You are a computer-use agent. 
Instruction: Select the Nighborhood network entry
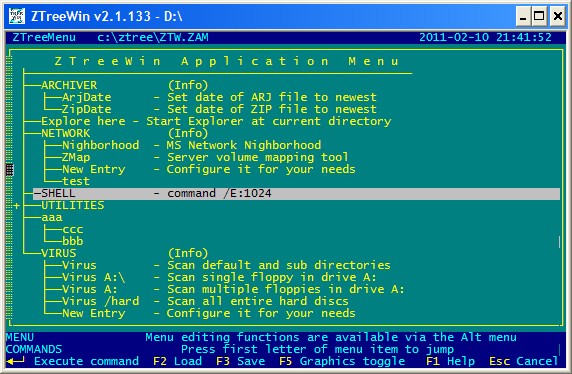tap(100, 145)
